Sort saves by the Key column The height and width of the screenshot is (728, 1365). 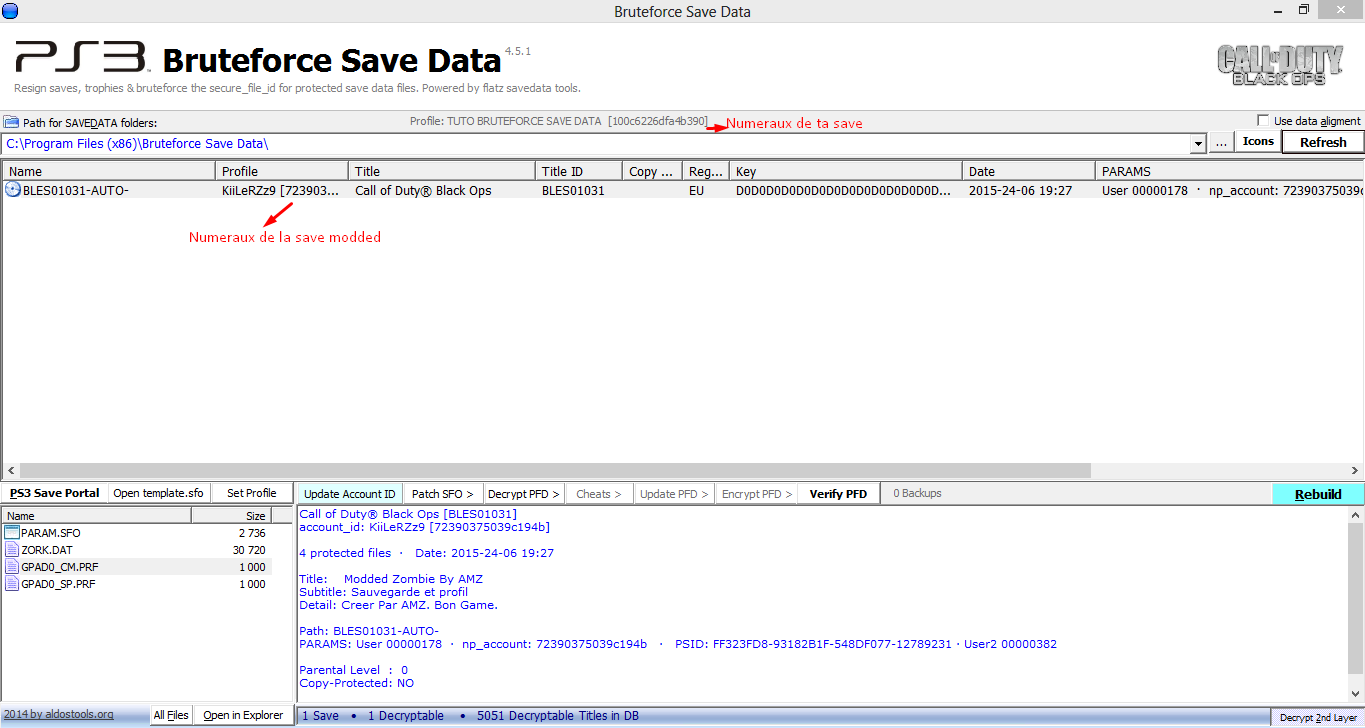pyautogui.click(x=846, y=171)
